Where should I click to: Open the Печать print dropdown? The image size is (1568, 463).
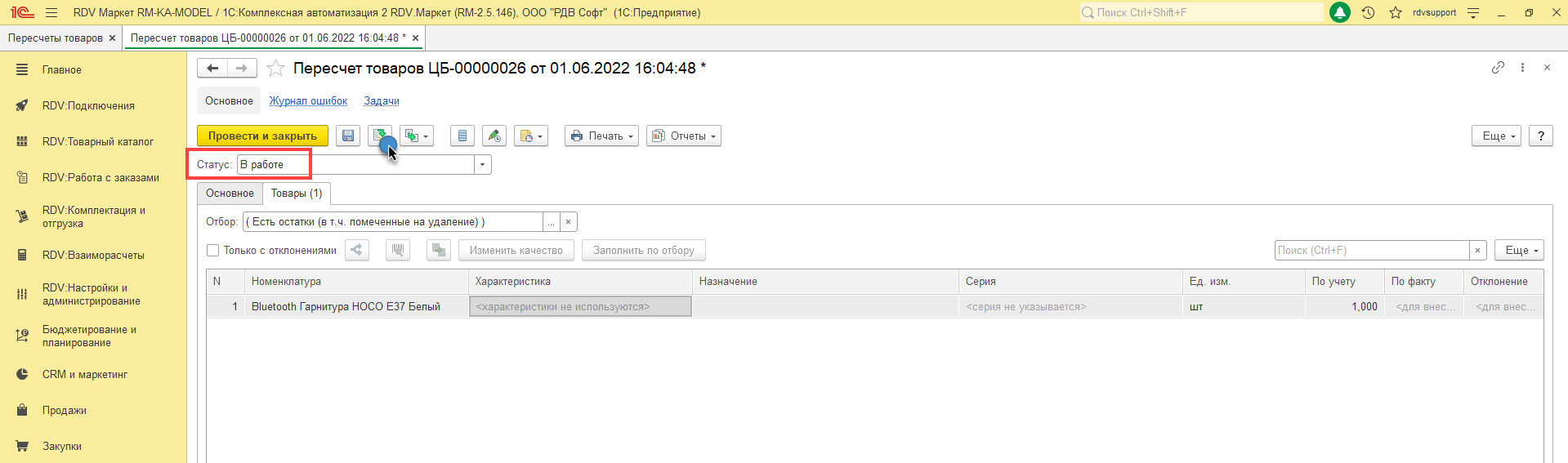(x=601, y=136)
